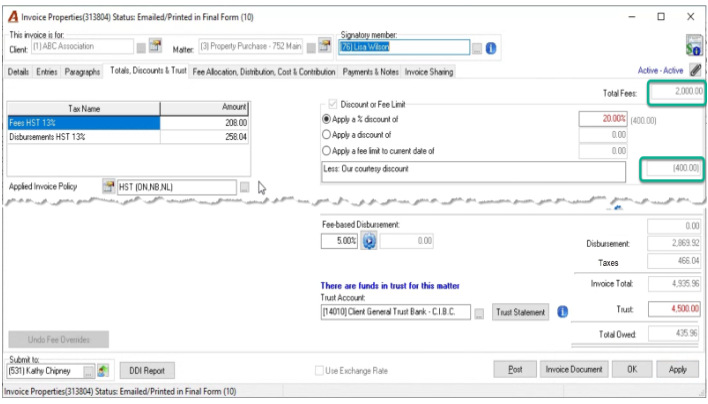Toggle the Discount or Fee Limit checkbox
Screen dimensions: 708x404
click(333, 104)
